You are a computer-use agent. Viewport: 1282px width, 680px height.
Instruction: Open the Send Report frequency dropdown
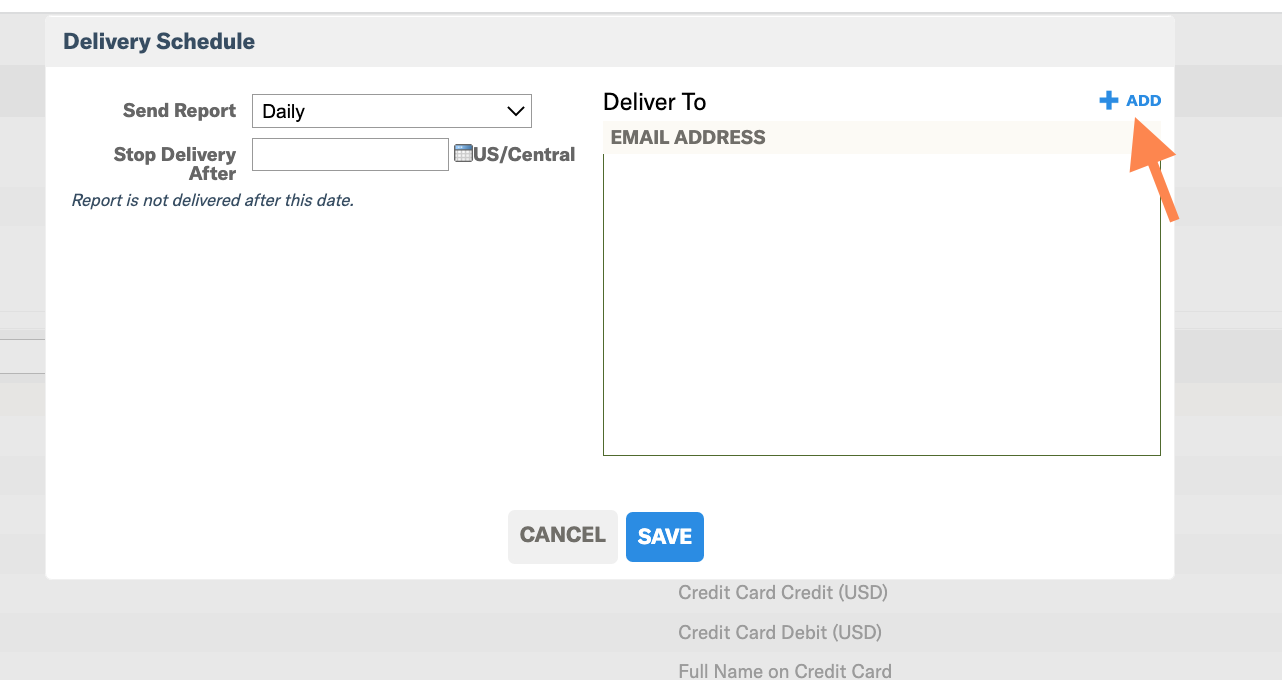pos(392,111)
